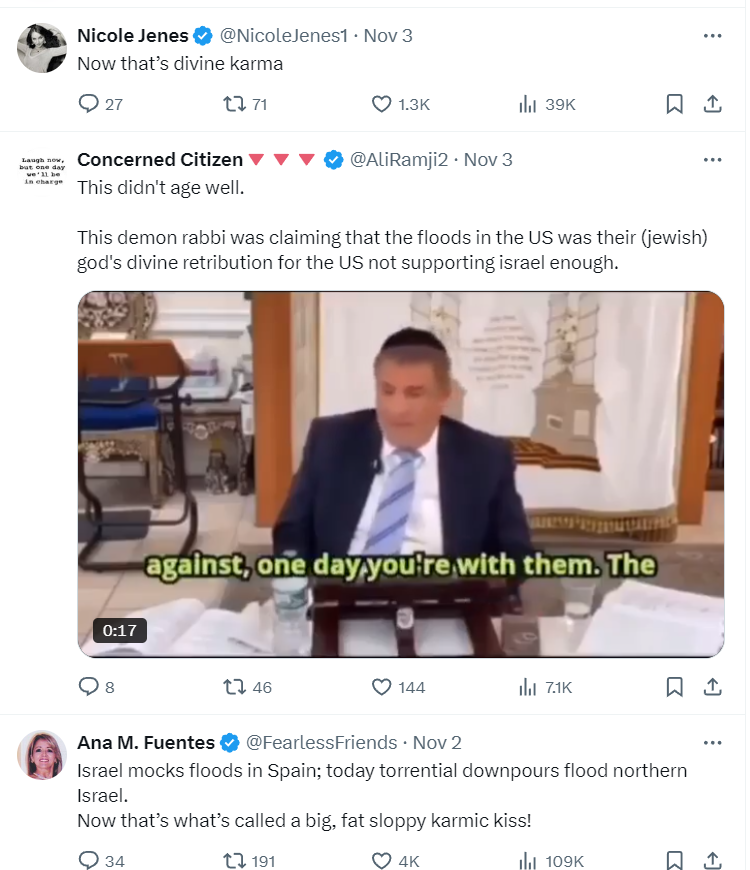Viewport: 750px width, 870px height.
Task: Reply to Nicole Jenes's tweet
Action: [89, 104]
